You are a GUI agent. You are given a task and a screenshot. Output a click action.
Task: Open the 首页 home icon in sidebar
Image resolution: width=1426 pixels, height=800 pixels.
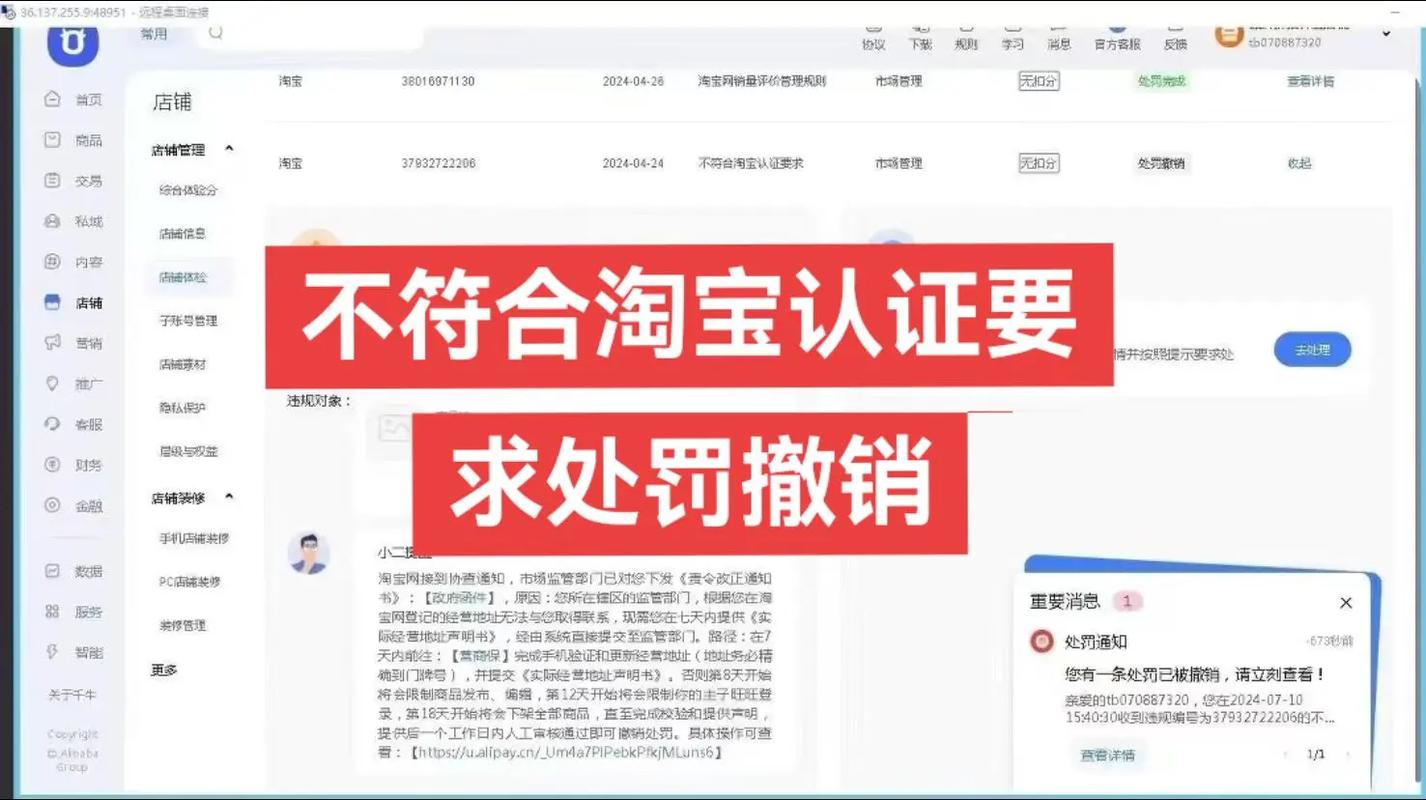pyautogui.click(x=54, y=98)
